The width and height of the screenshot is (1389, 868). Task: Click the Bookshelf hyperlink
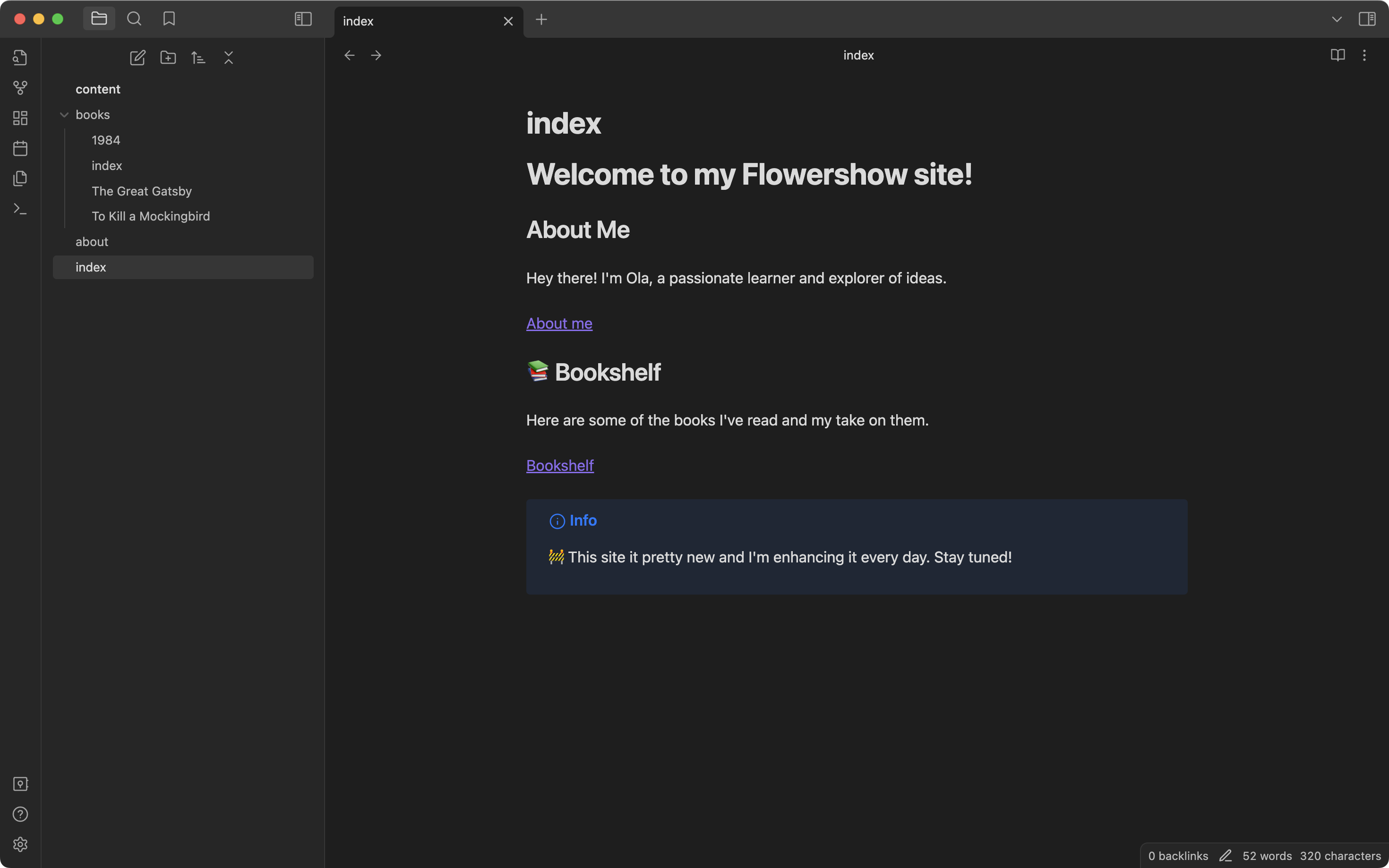(560, 465)
